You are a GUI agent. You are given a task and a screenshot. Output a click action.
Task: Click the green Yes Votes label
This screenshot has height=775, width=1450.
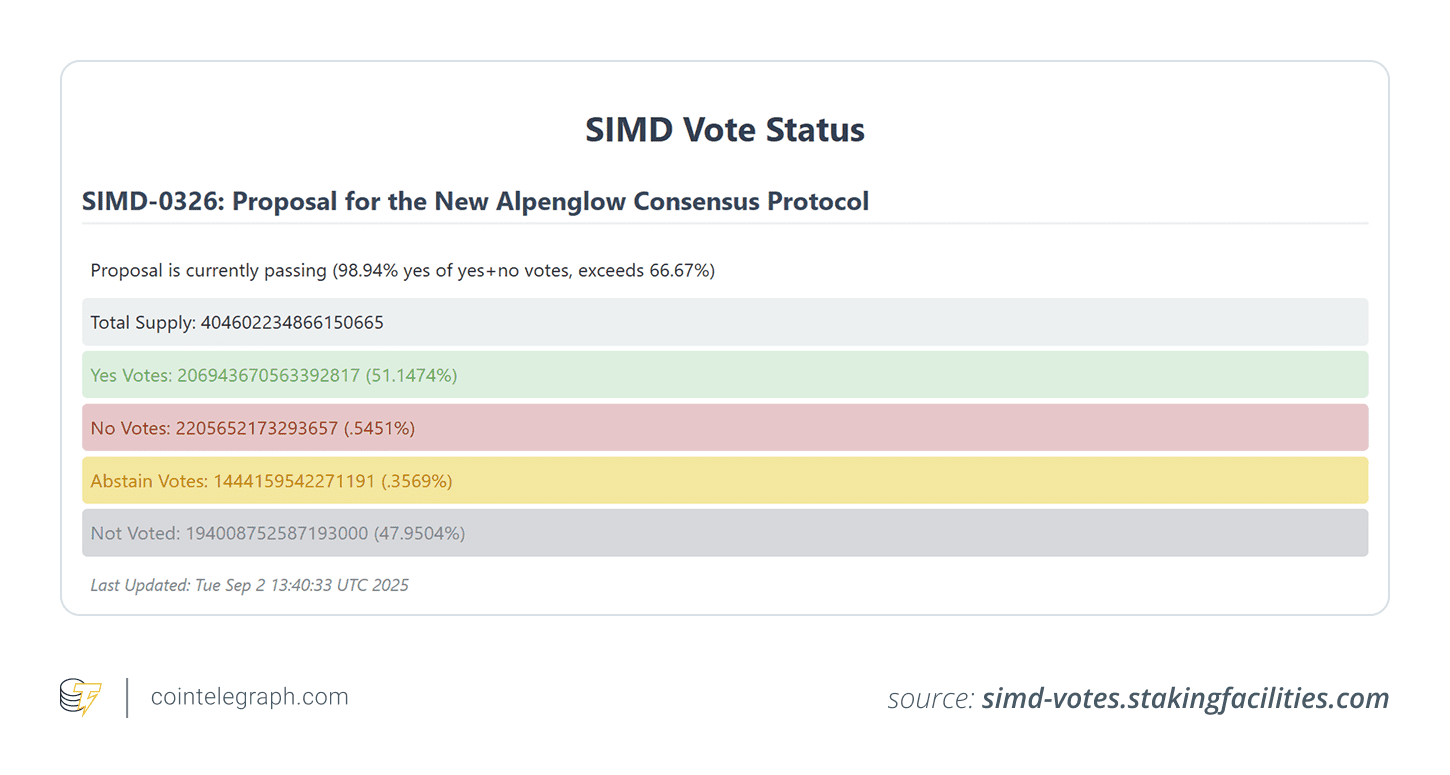(x=132, y=375)
